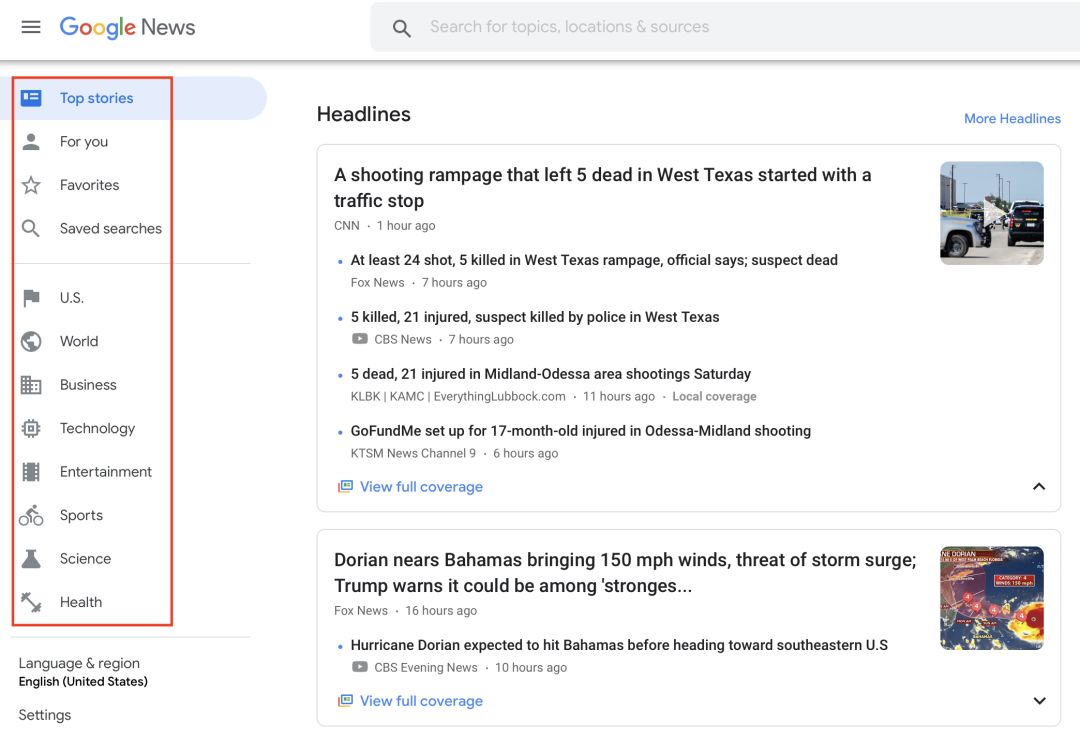Screen dimensions: 1080x739
Task: Click the World globe icon
Action: (x=31, y=341)
